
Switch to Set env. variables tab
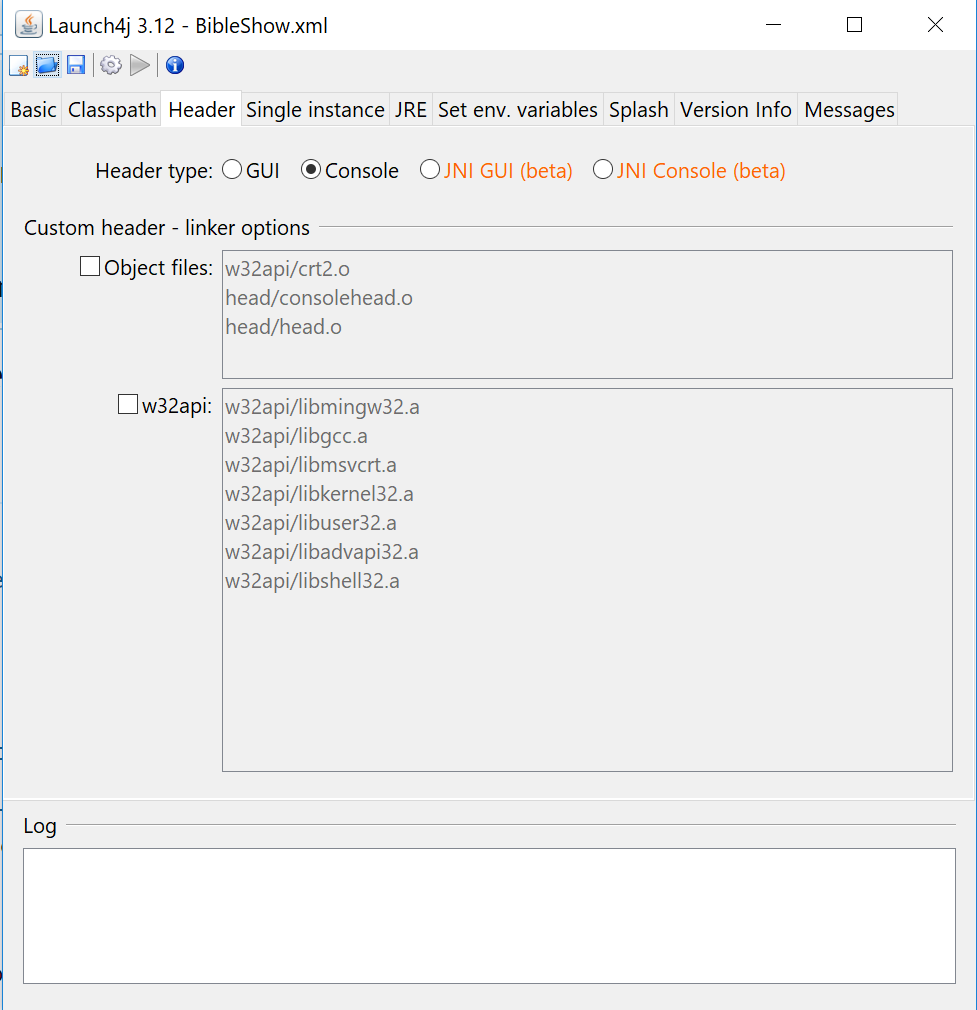[518, 110]
